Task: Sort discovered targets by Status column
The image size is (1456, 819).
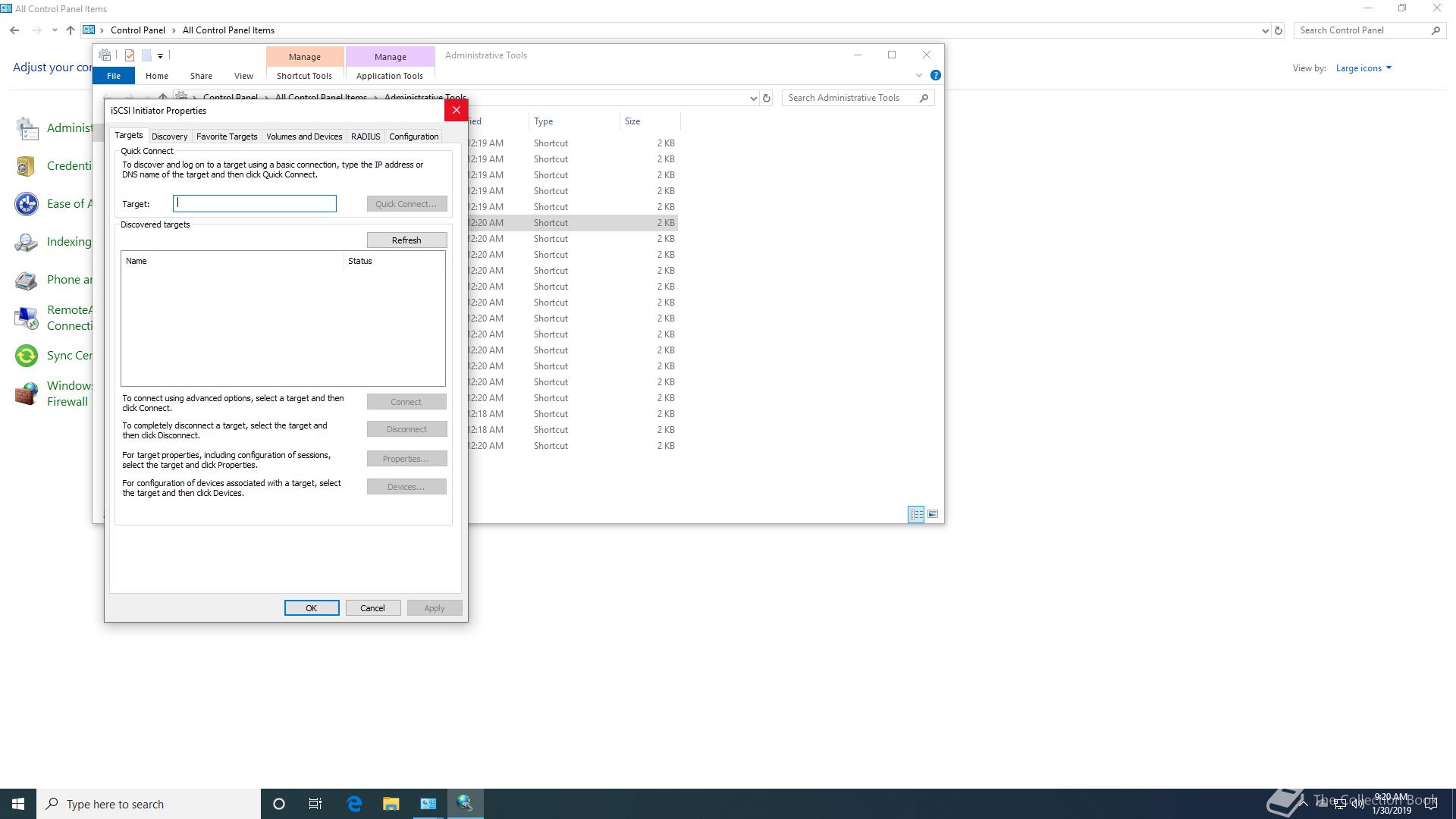Action: [394, 261]
